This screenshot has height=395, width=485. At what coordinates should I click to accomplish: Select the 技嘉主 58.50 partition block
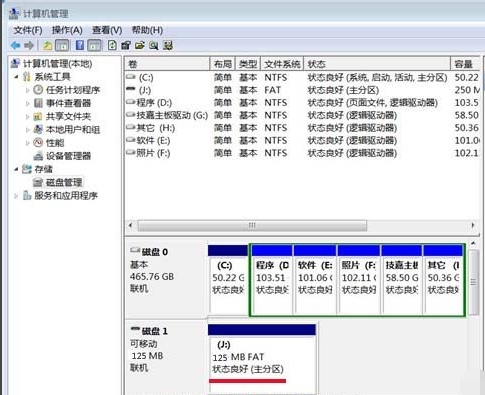[x=402, y=280]
